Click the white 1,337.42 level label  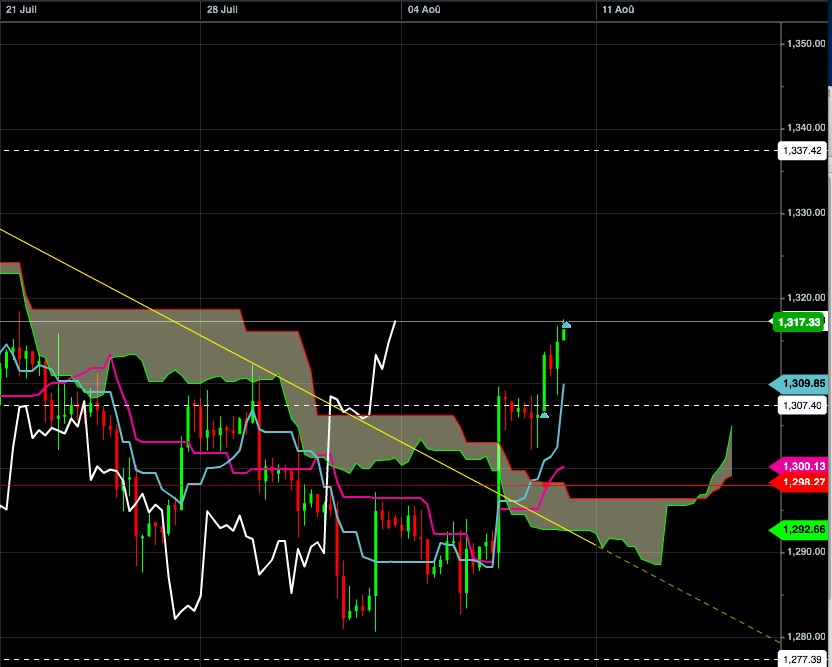[x=802, y=150]
